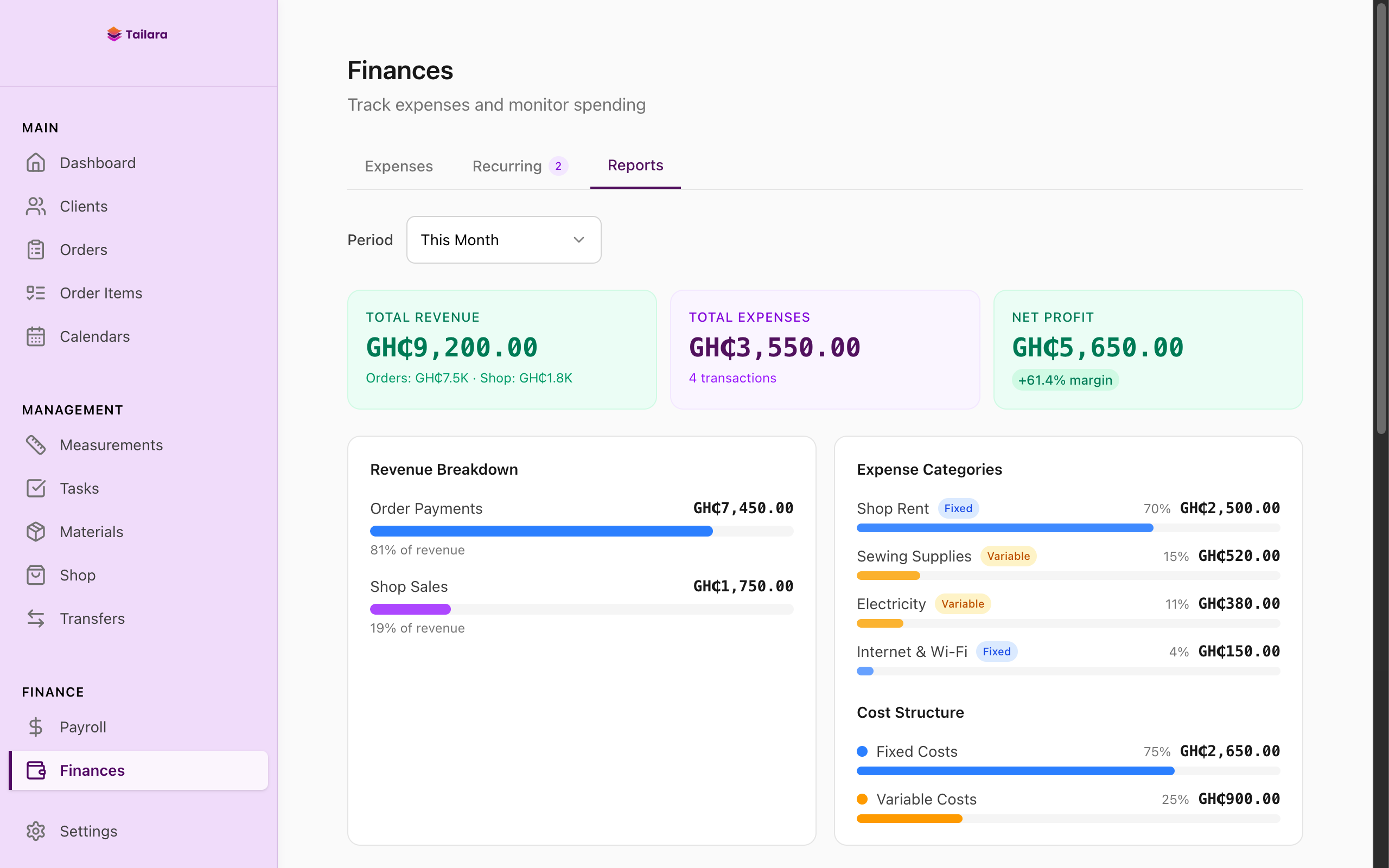Click the 4 transactions link
Screen dimensions: 1389x868
click(x=732, y=378)
